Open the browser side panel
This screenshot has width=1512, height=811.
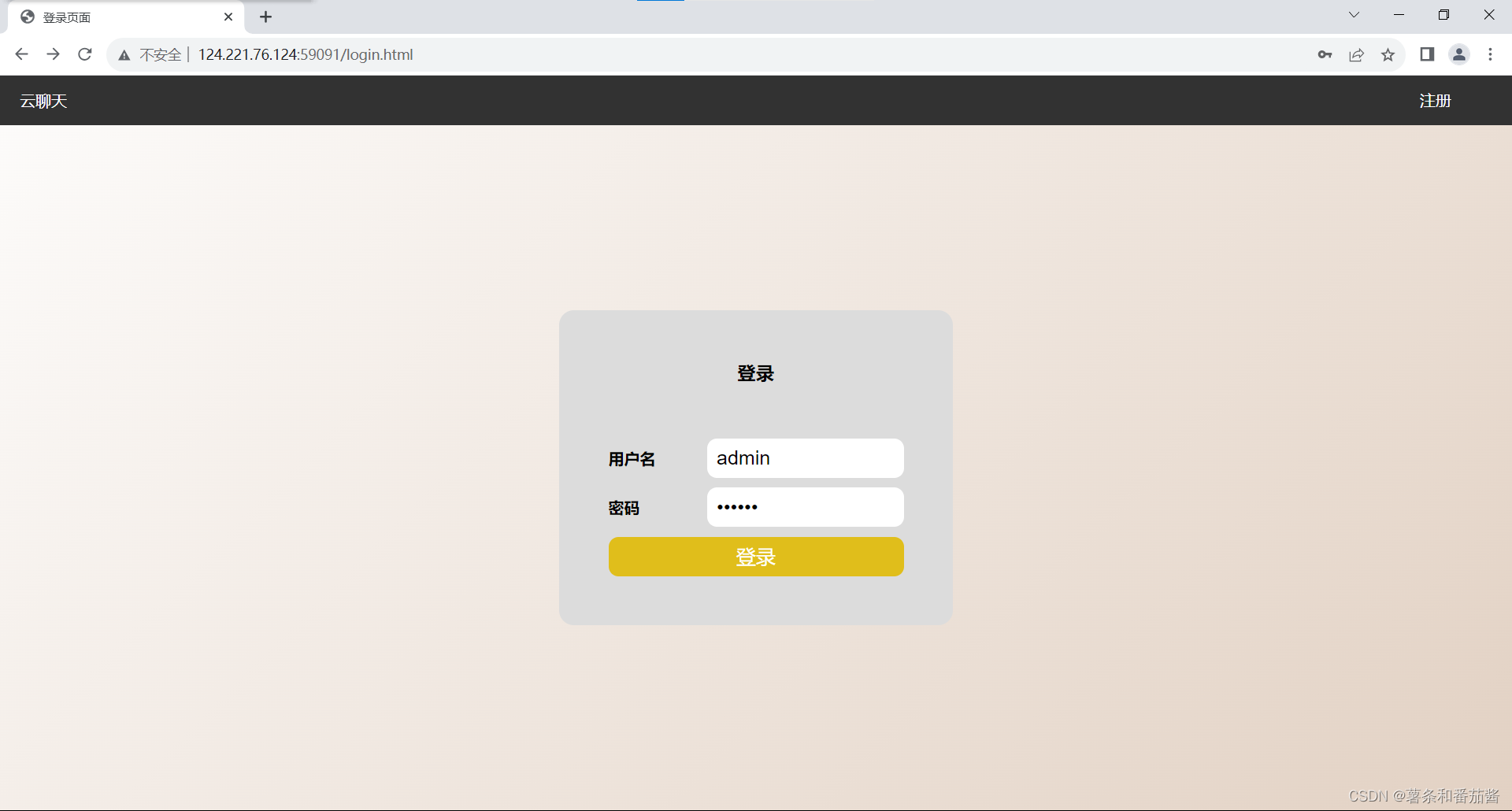point(1427,54)
